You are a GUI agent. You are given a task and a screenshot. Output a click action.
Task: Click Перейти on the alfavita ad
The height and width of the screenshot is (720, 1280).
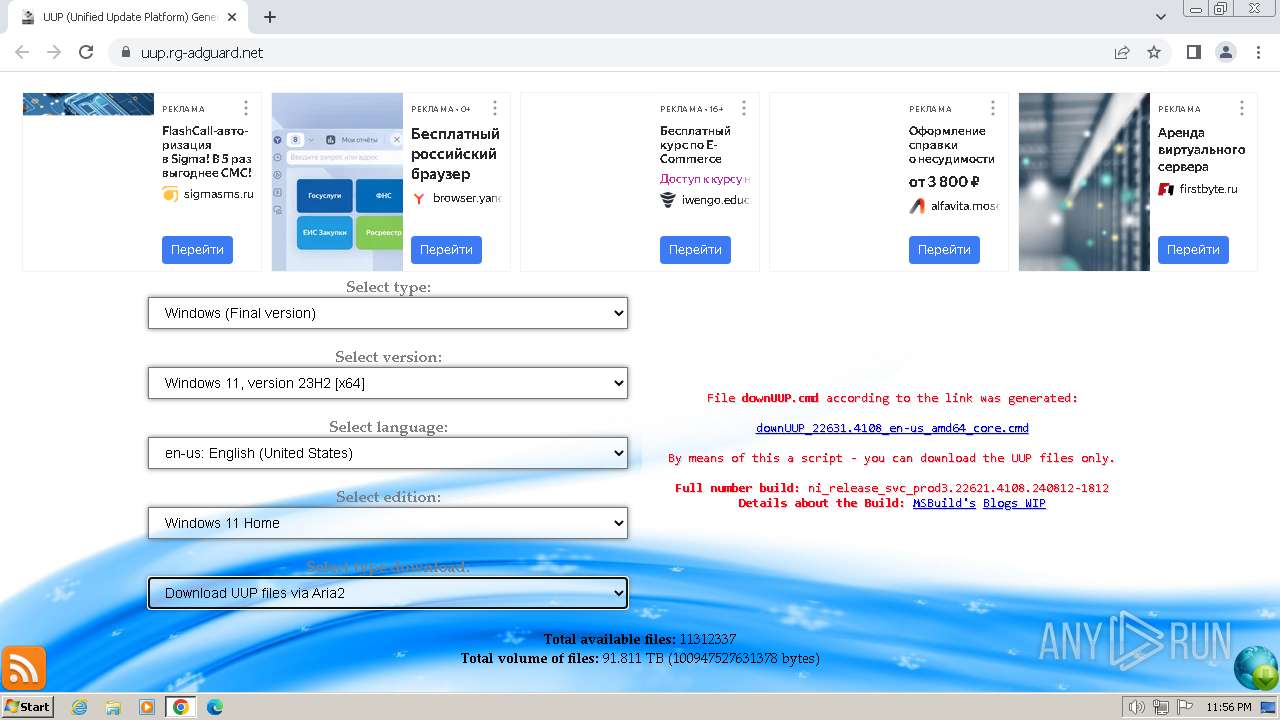point(944,250)
